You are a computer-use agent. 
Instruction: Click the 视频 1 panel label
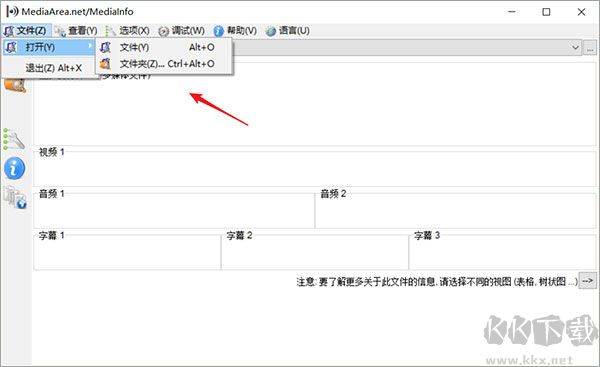(x=52, y=152)
